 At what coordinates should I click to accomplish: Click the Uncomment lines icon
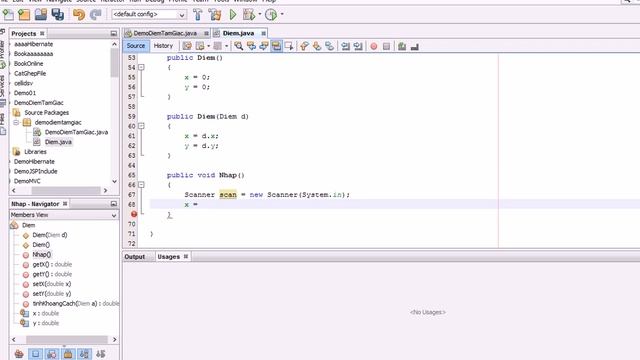click(x=415, y=46)
